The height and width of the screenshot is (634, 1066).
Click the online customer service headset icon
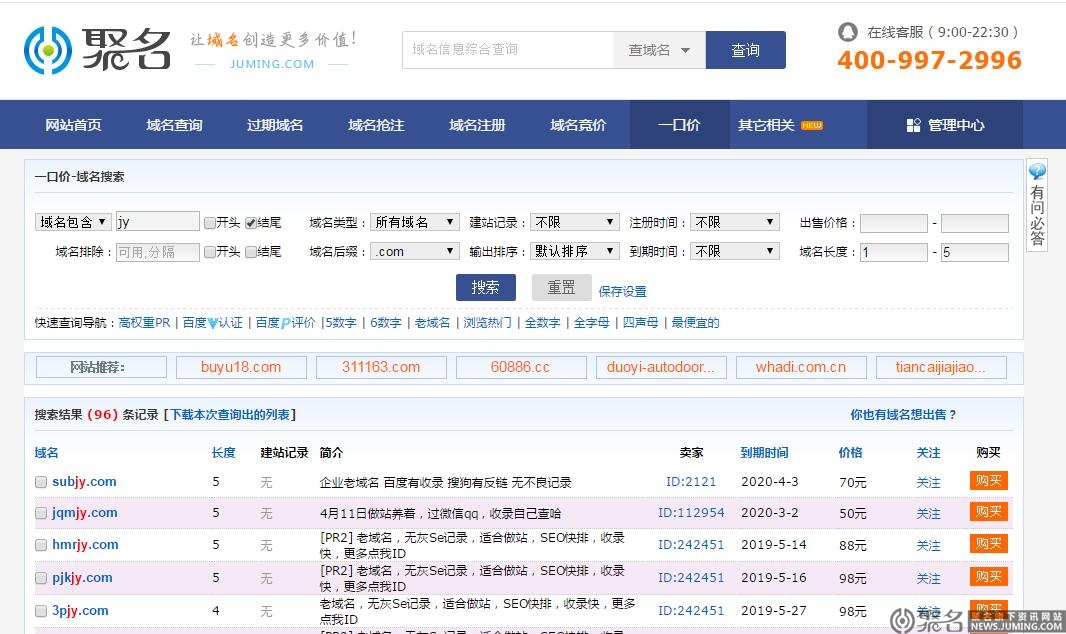(848, 32)
